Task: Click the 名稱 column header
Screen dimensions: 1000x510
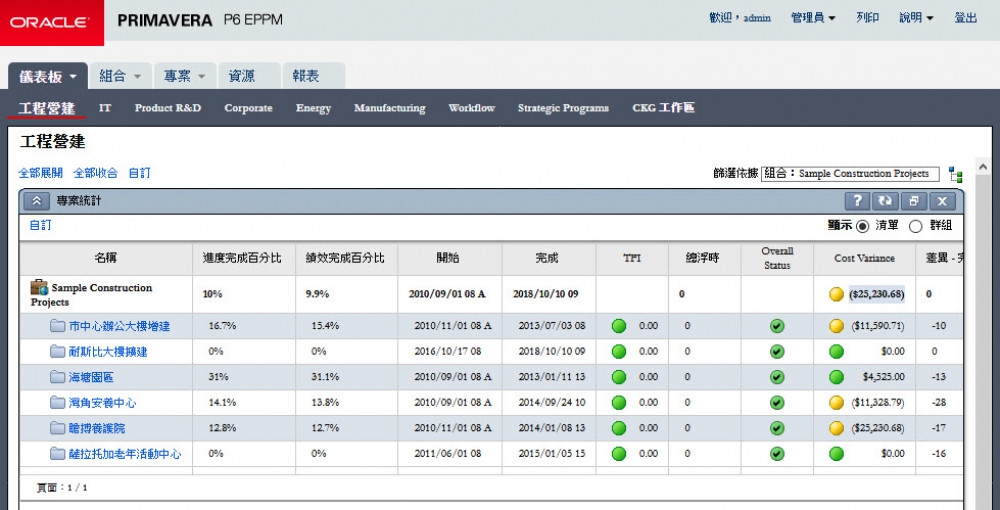Action: pos(106,258)
